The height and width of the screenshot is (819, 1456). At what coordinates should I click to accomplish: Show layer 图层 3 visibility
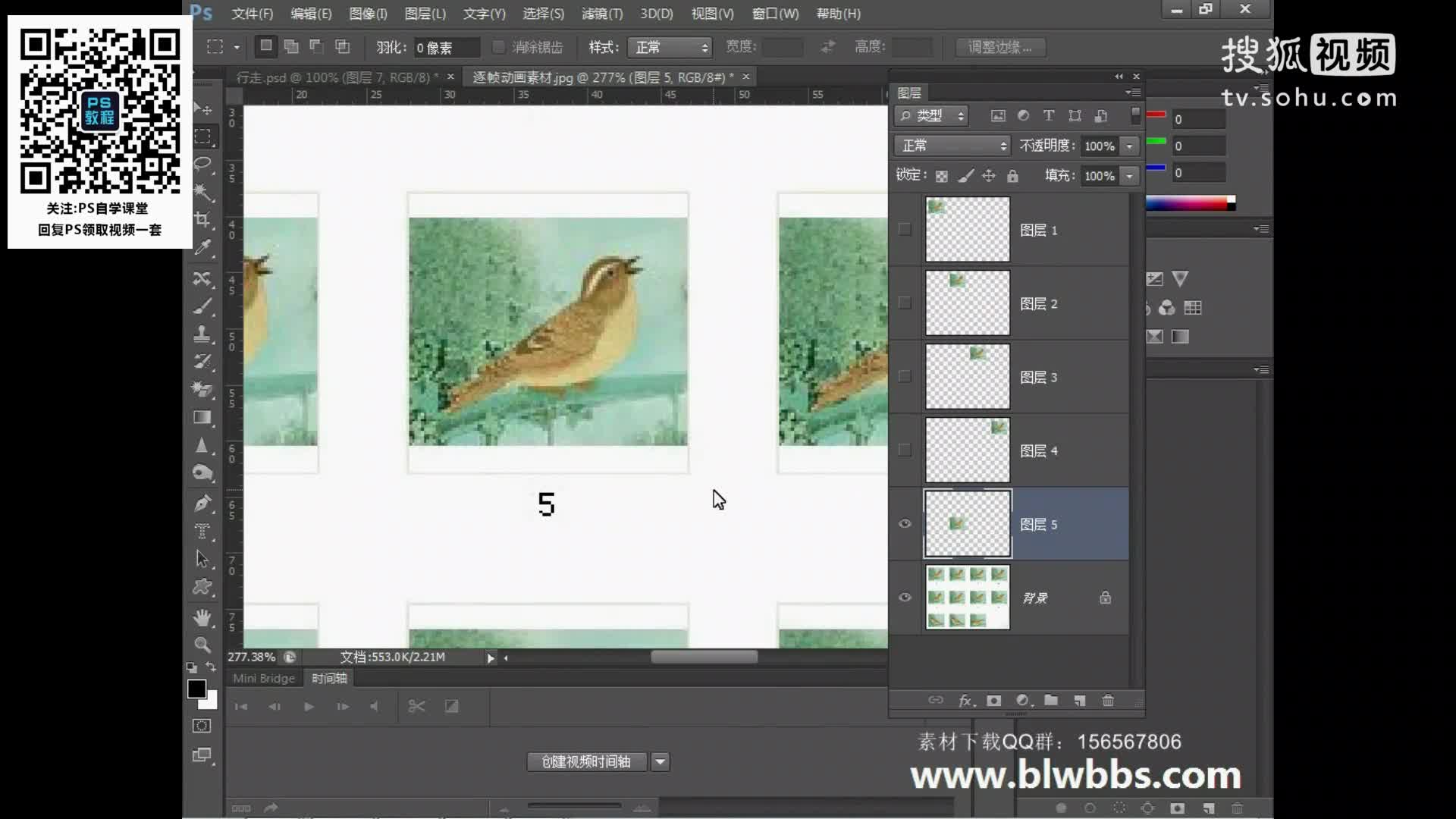tap(905, 376)
